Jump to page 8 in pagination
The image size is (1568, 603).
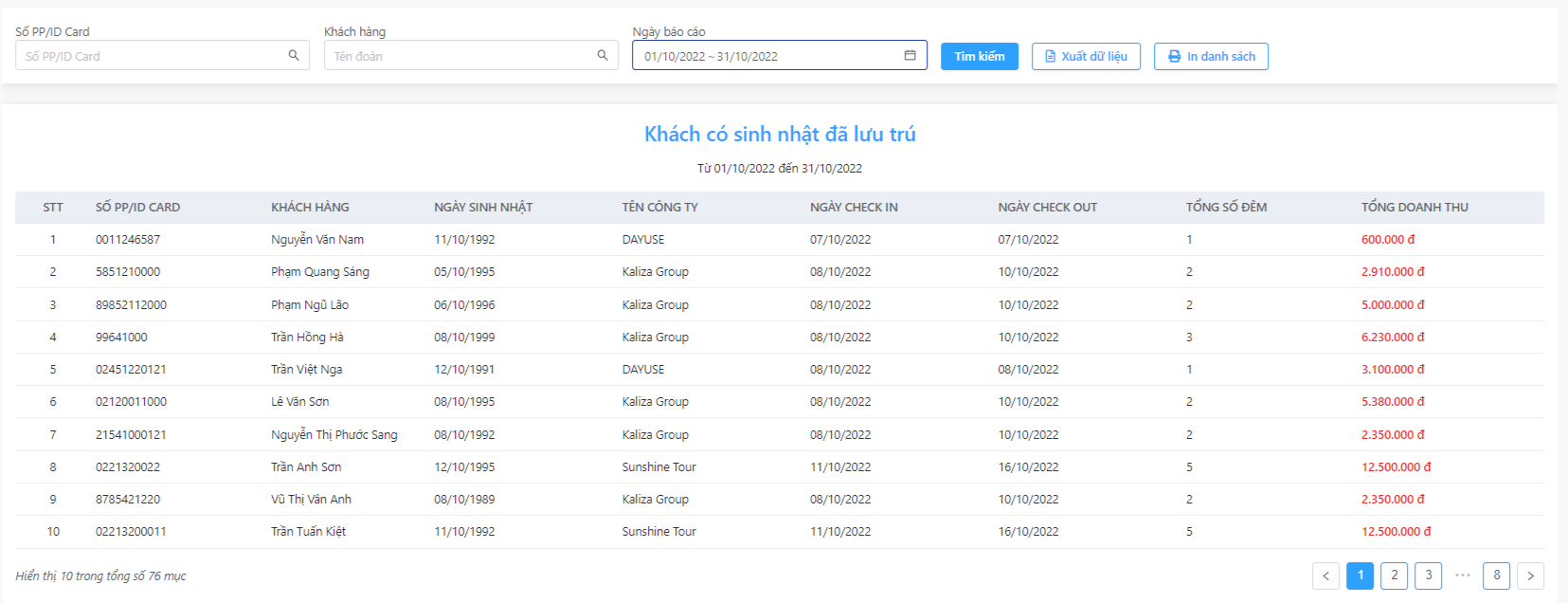tap(1497, 576)
